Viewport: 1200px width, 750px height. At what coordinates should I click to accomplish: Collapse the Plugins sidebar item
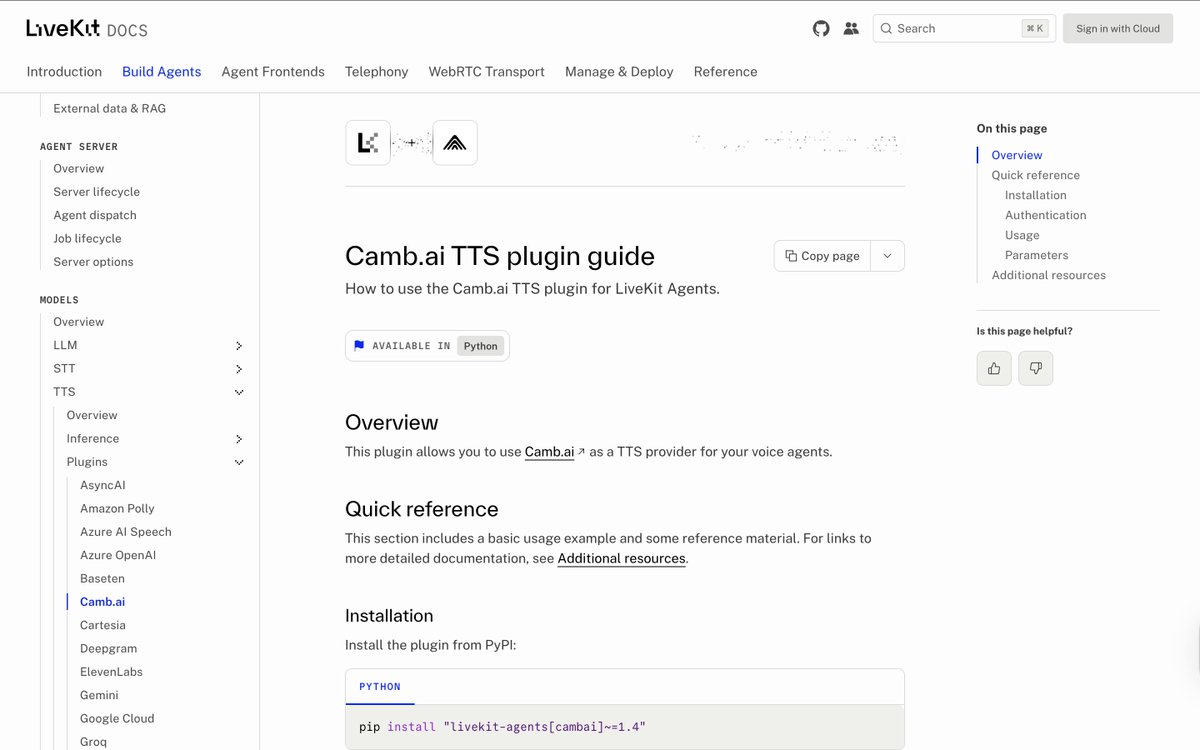coord(239,462)
